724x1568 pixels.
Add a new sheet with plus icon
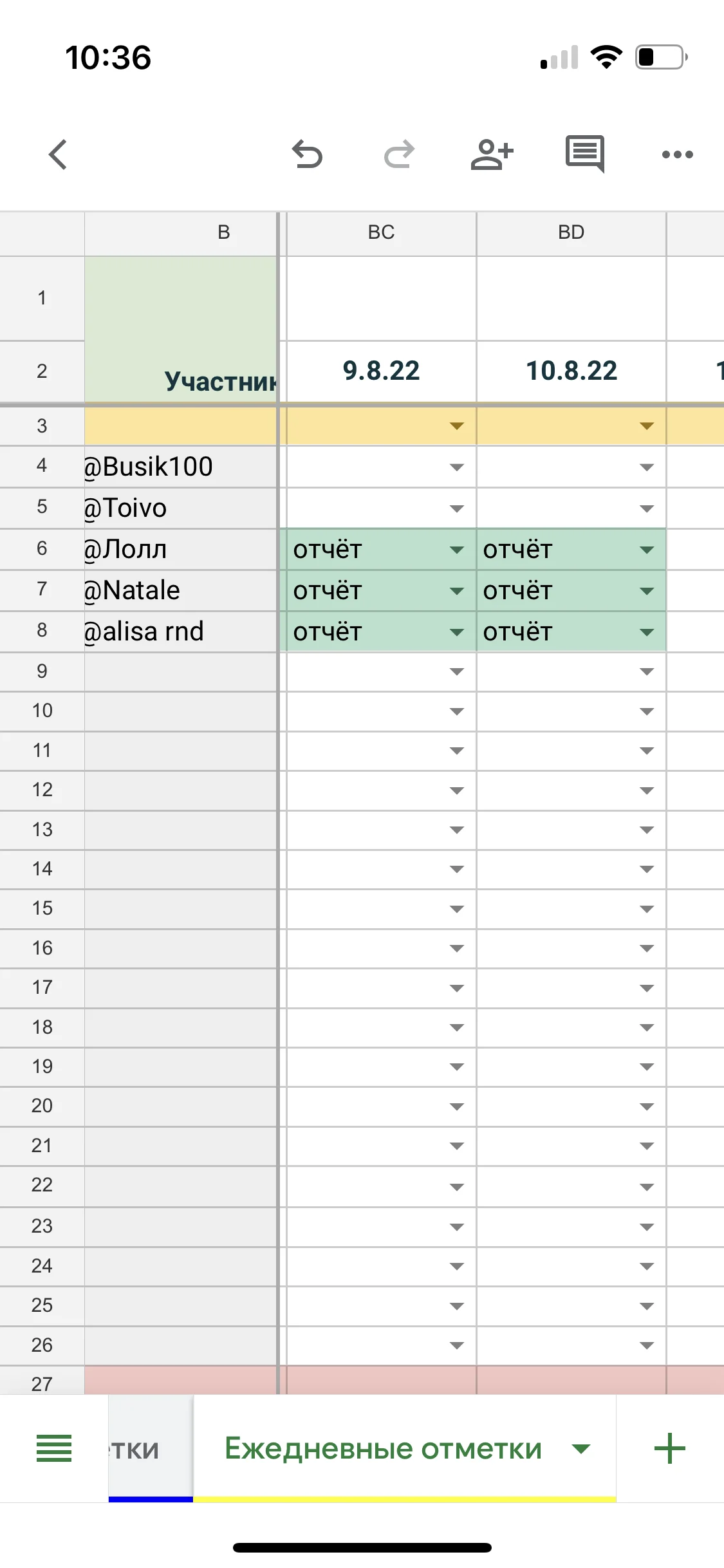(x=670, y=1448)
